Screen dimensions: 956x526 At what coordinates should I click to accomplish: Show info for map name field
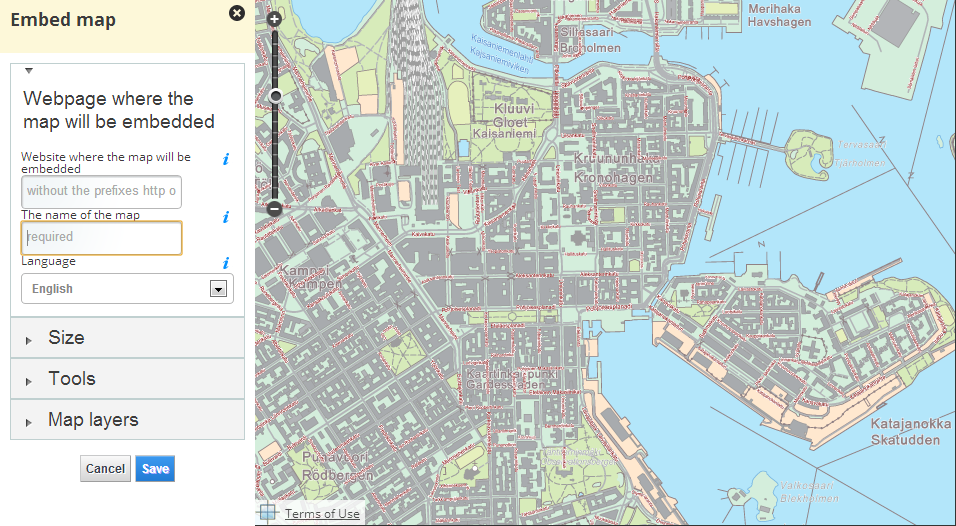pyautogui.click(x=226, y=217)
